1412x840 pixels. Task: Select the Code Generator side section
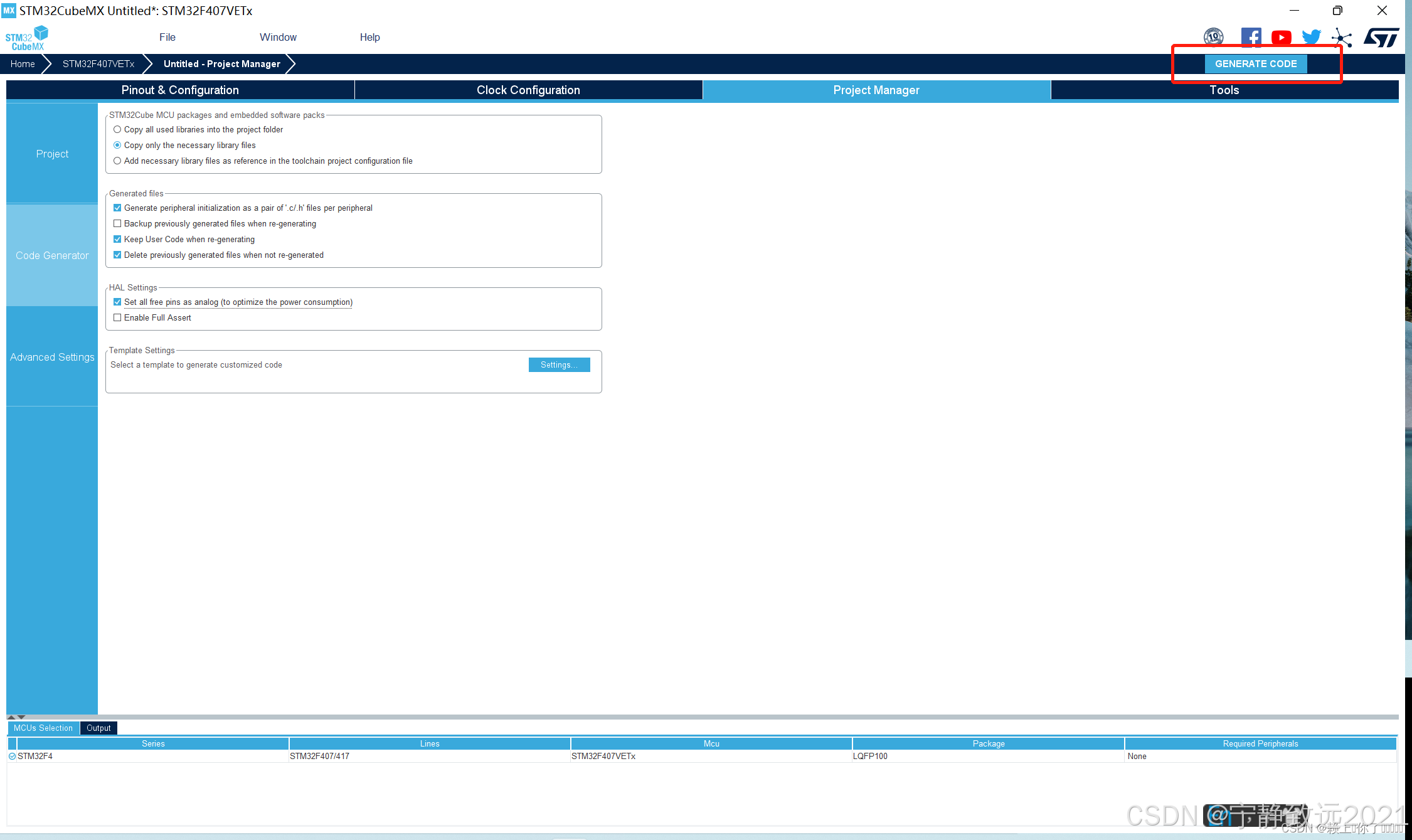[x=52, y=256]
